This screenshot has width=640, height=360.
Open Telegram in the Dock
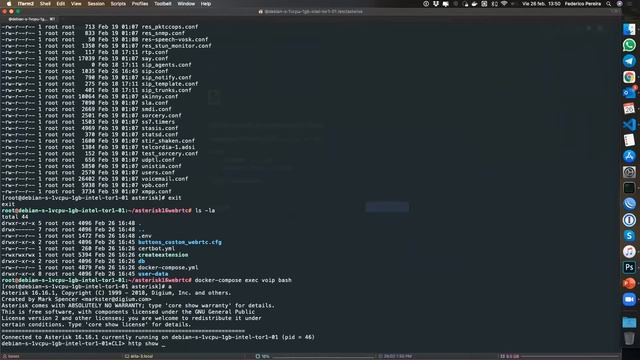(x=629, y=61)
